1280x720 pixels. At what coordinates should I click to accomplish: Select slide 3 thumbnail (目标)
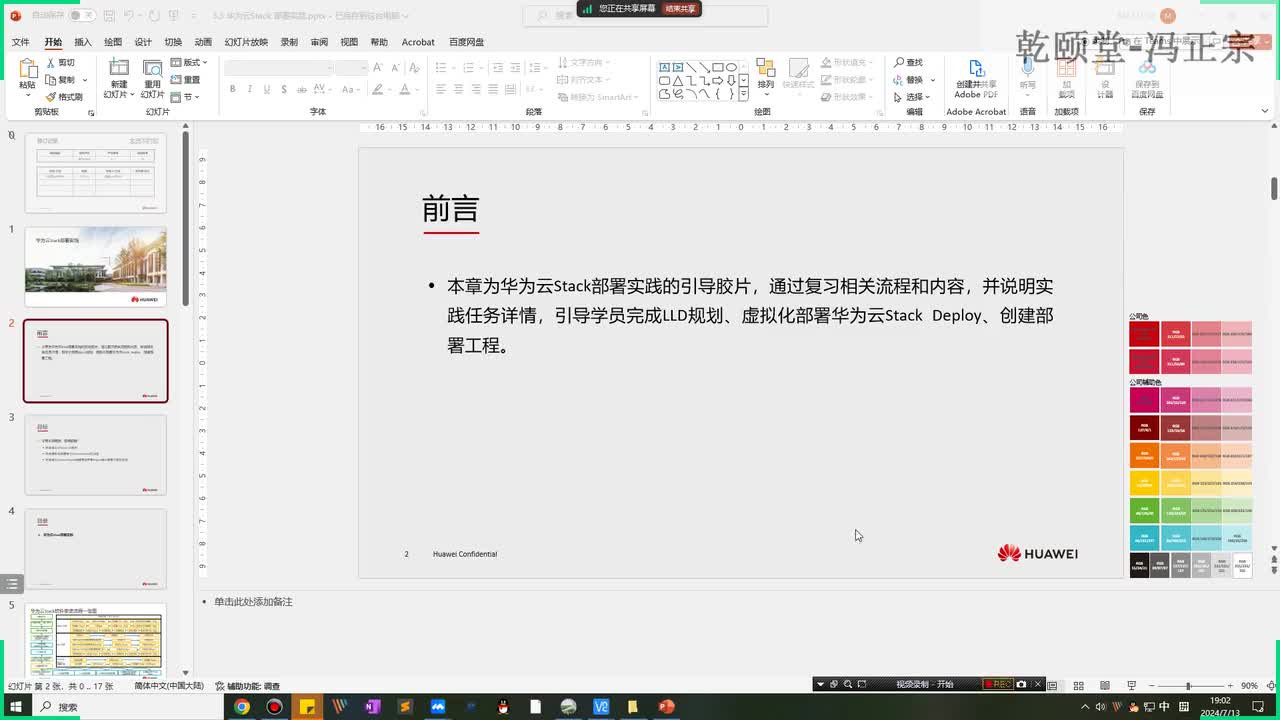tap(96, 455)
